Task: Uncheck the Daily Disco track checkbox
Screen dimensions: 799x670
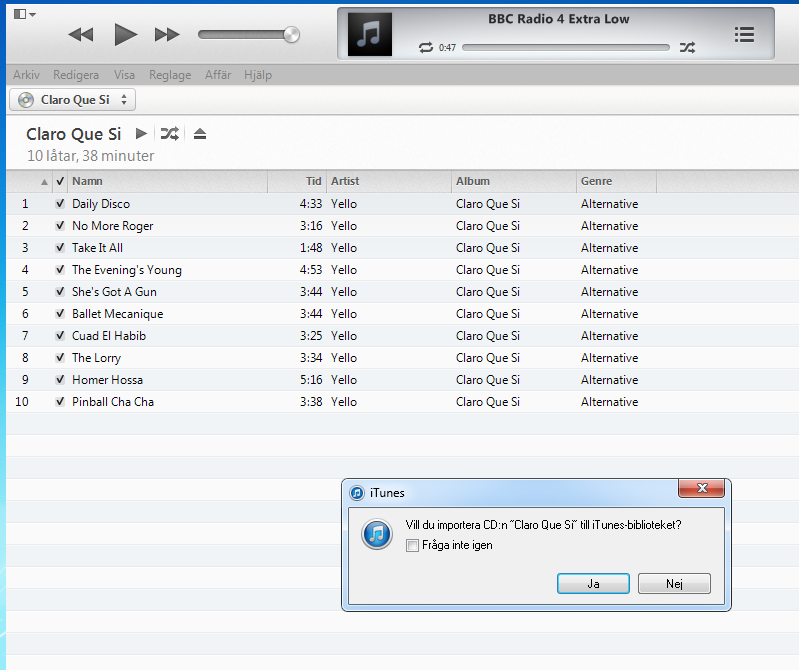Action: [x=60, y=204]
